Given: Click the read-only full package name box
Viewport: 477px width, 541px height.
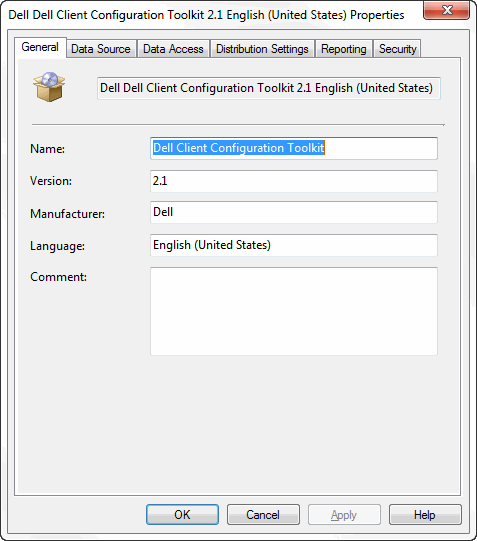Looking at the screenshot, I should click(269, 88).
